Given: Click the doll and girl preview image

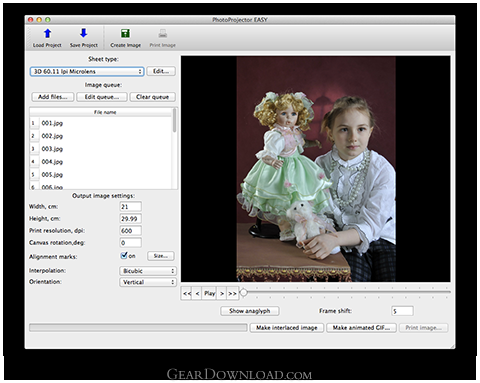Looking at the screenshot, I should 316,169.
